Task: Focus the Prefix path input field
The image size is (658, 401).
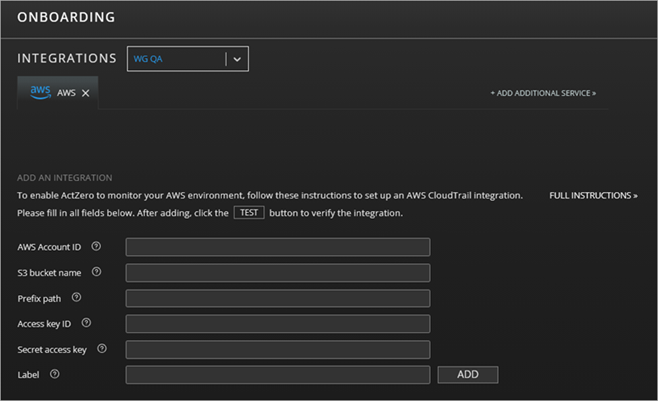Action: click(278, 298)
